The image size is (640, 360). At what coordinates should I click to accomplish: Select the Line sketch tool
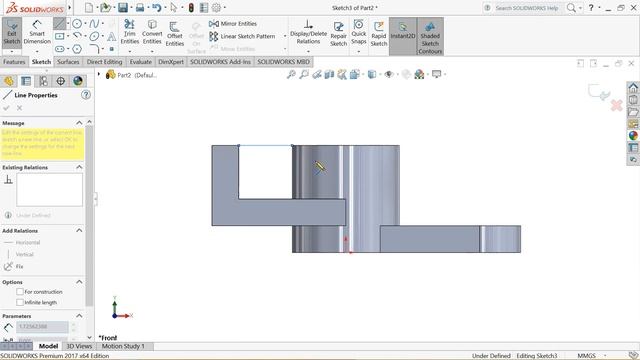point(59,24)
